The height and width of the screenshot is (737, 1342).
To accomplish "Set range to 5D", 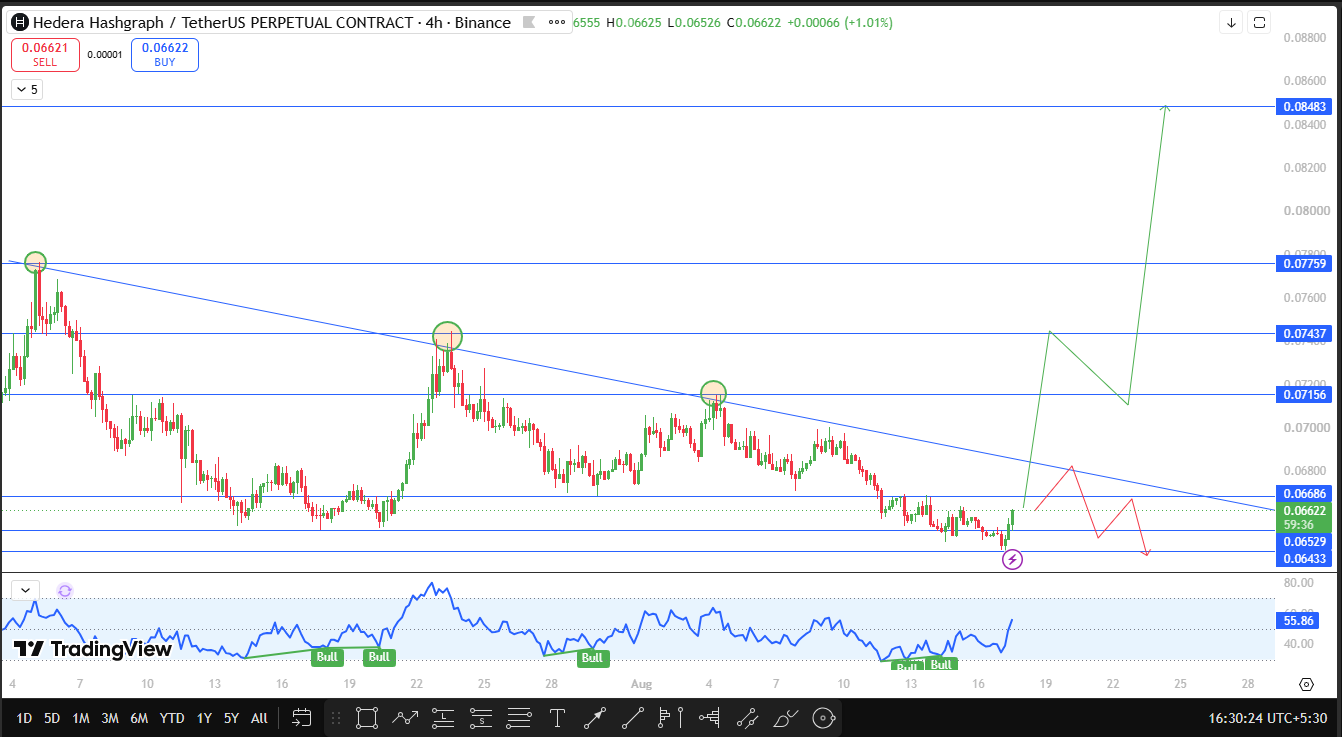I will pyautogui.click(x=53, y=718).
